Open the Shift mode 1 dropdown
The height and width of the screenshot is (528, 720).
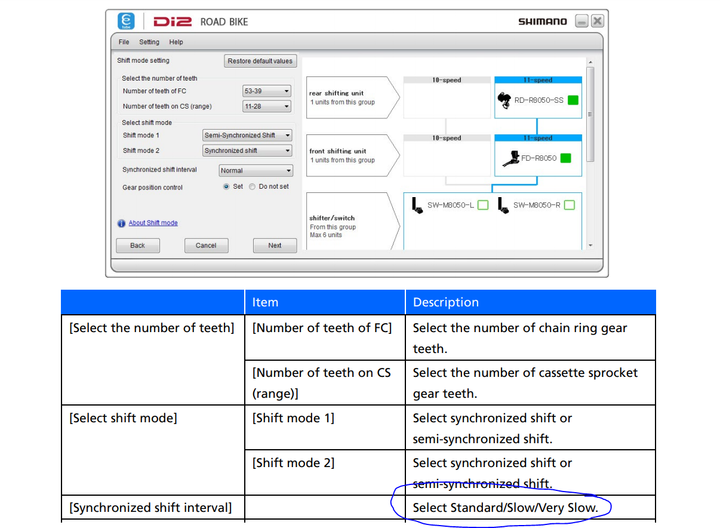(247, 135)
